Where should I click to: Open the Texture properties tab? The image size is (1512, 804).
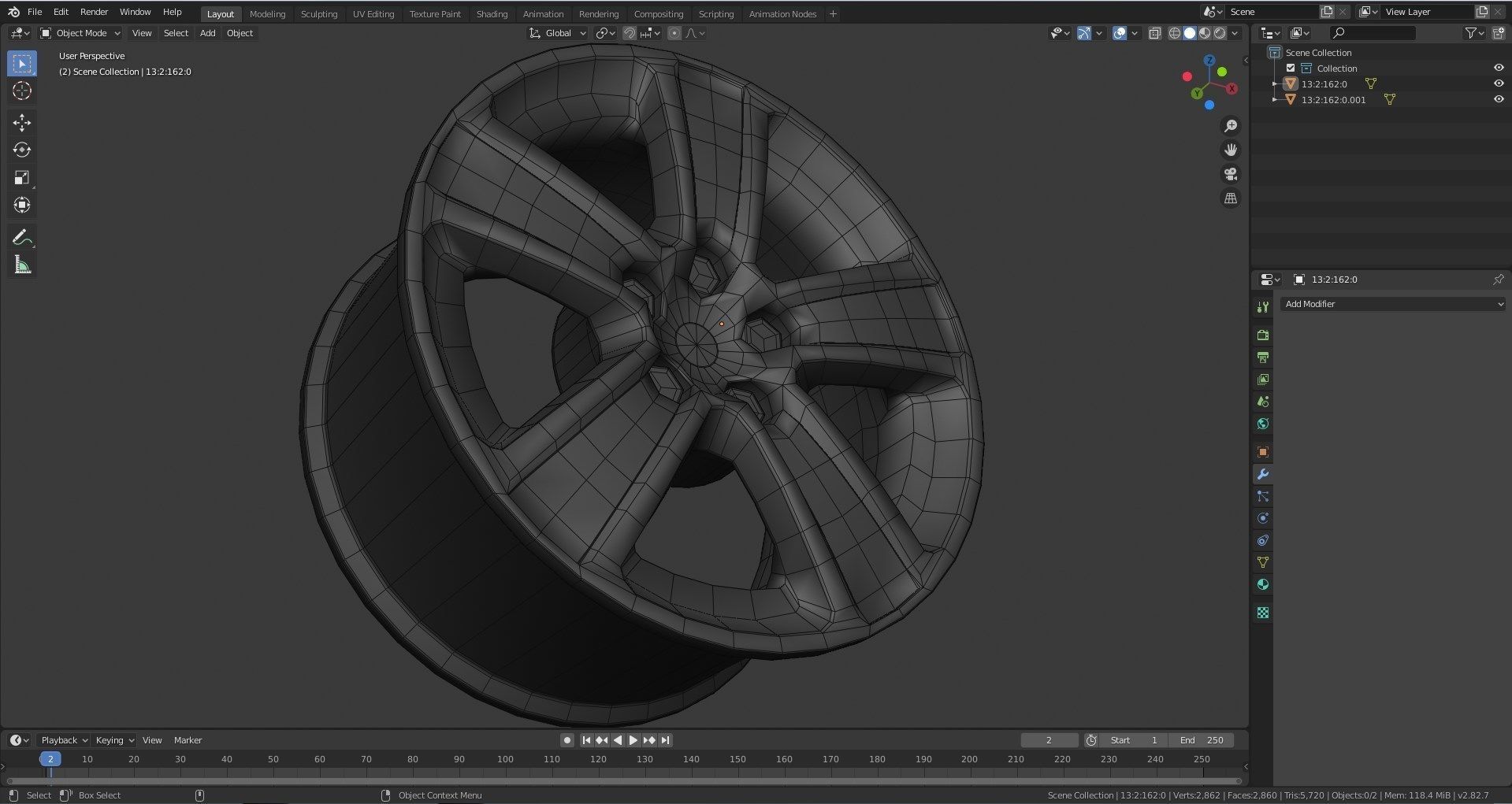coord(1263,613)
